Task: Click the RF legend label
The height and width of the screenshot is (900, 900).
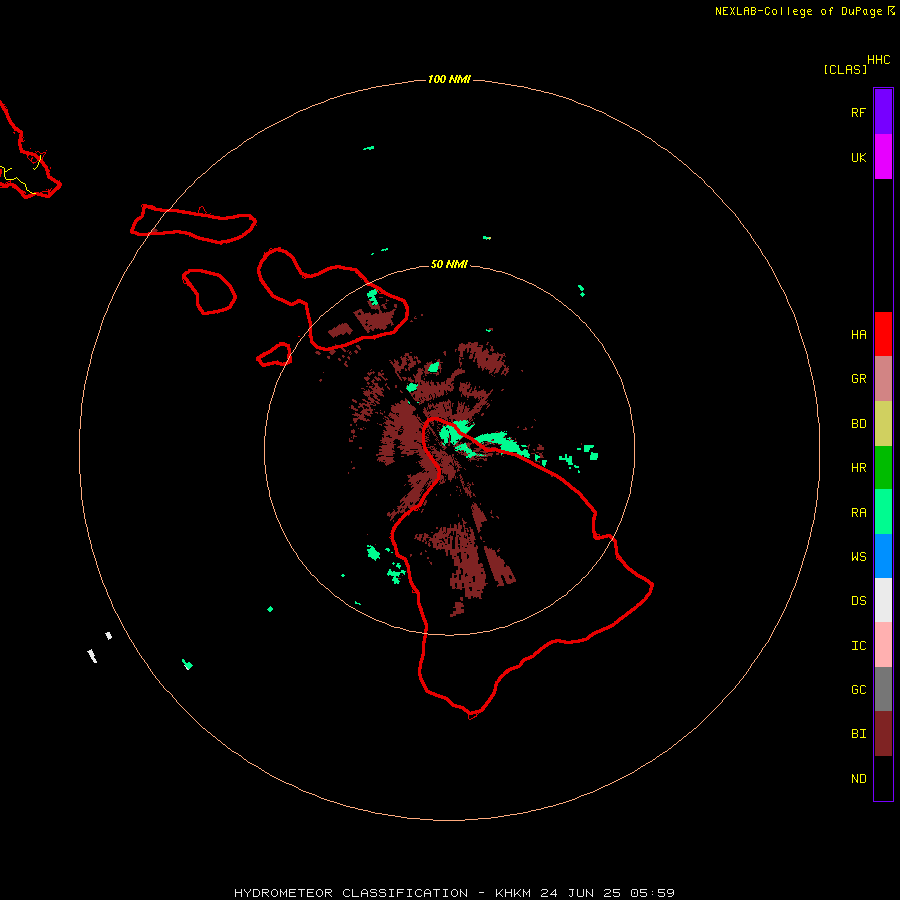Action: [858, 112]
